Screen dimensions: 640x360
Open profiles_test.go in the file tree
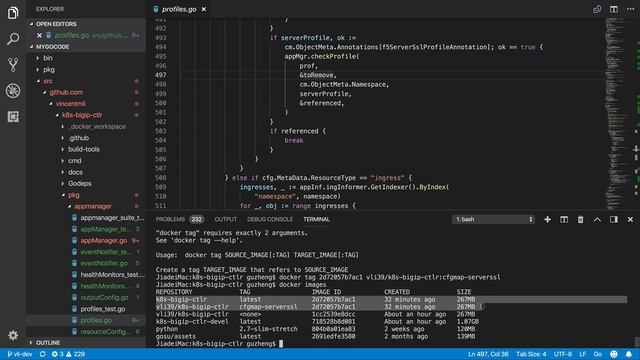tap(103, 309)
